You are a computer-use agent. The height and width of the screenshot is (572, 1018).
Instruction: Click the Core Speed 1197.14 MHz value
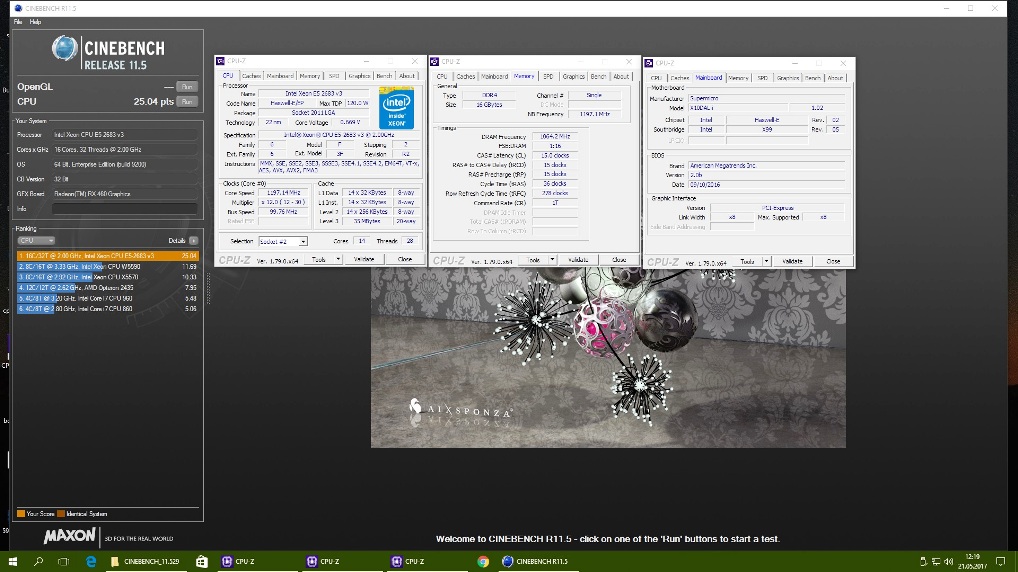tap(283, 193)
